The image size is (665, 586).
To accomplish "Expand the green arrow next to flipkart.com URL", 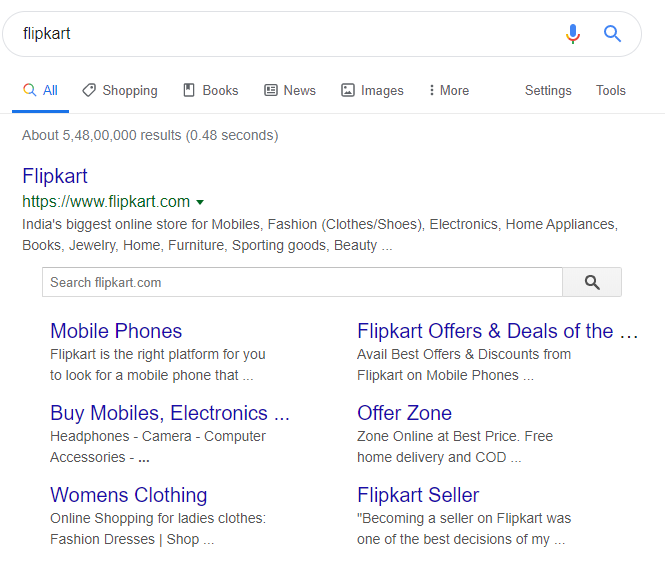I will point(201,202).
